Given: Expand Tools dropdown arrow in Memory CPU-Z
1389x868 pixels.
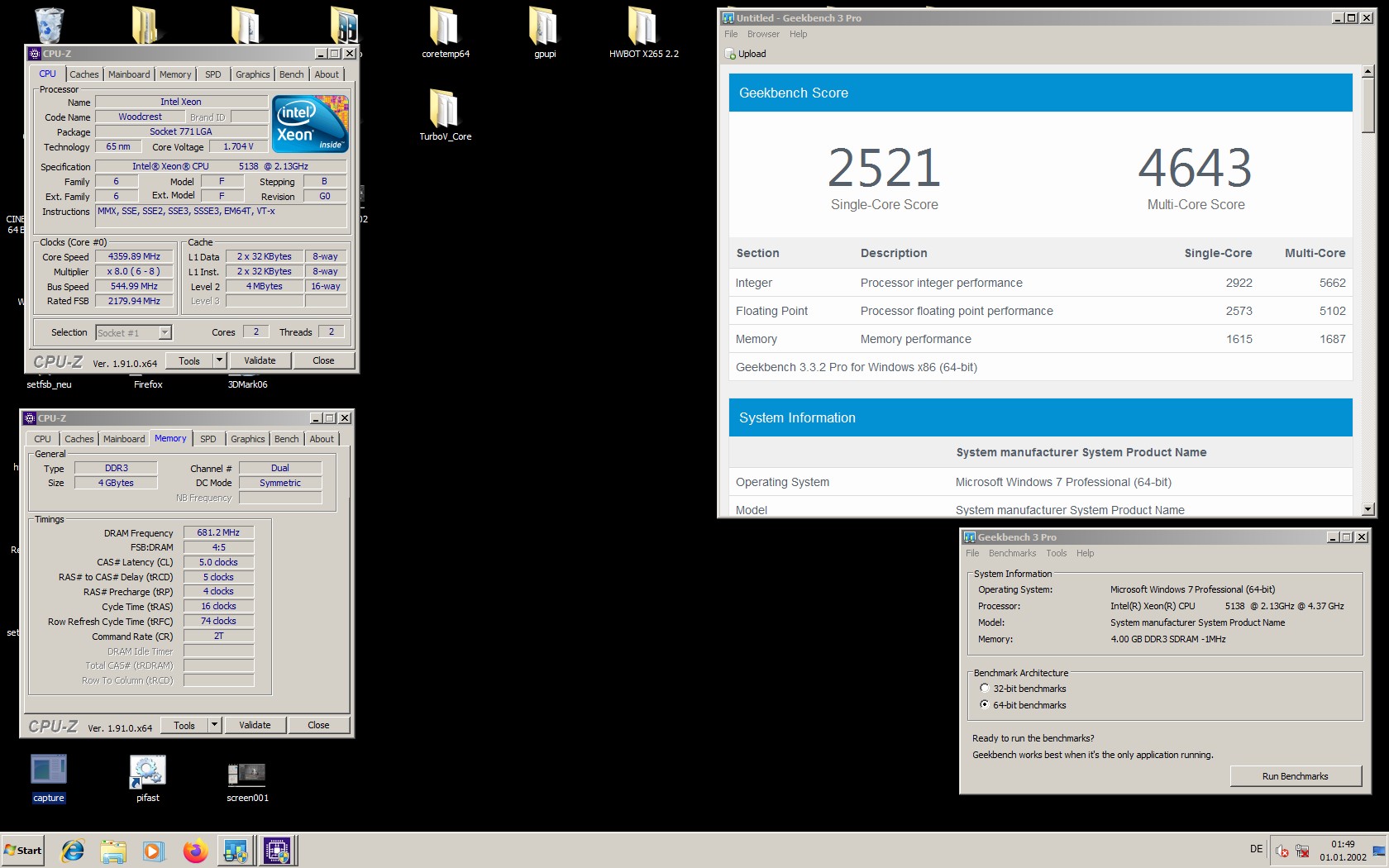Looking at the screenshot, I should pos(214,725).
